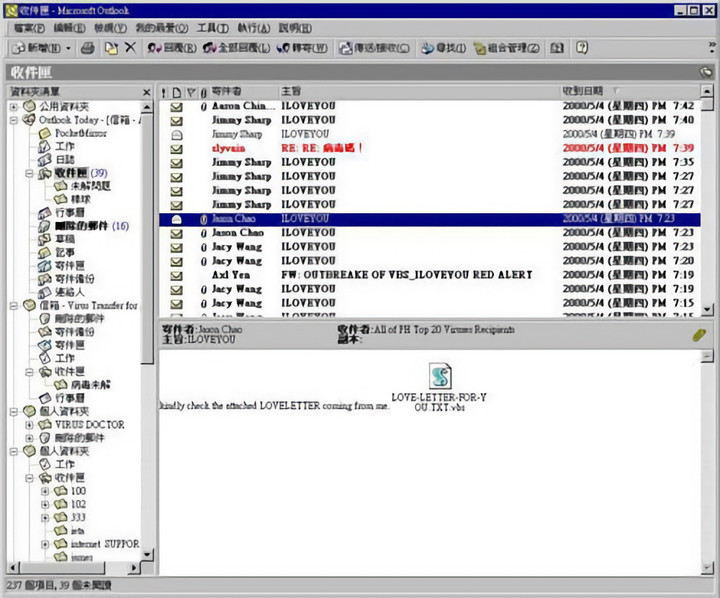
Task: Click the Forward (轉寄) toolbar button
Action: (303, 47)
